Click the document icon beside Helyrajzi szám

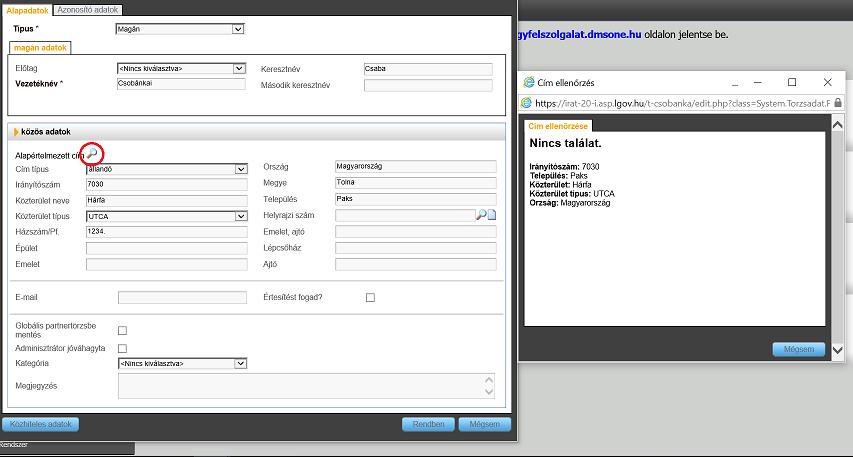click(x=492, y=215)
